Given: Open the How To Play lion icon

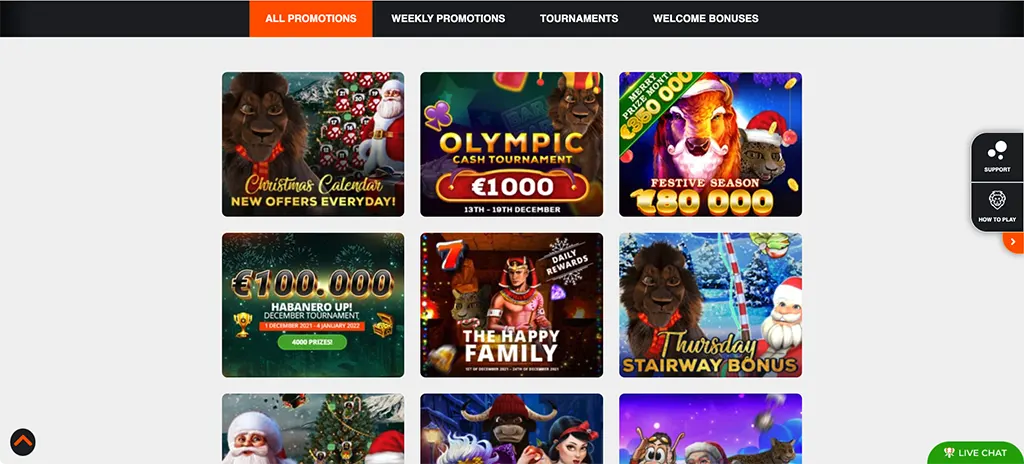Looking at the screenshot, I should 997,207.
